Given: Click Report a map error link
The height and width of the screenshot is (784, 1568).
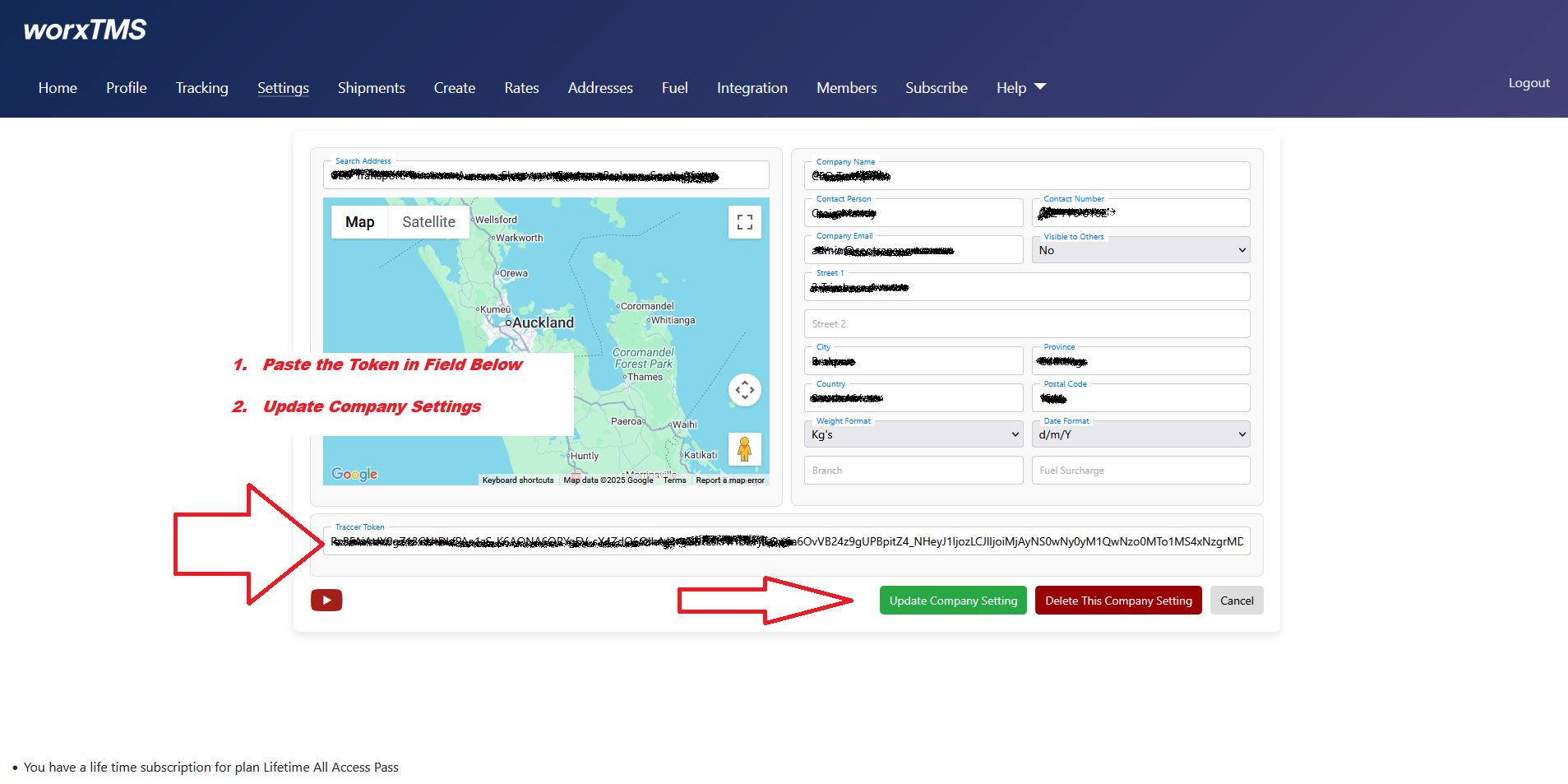Looking at the screenshot, I should (x=730, y=480).
